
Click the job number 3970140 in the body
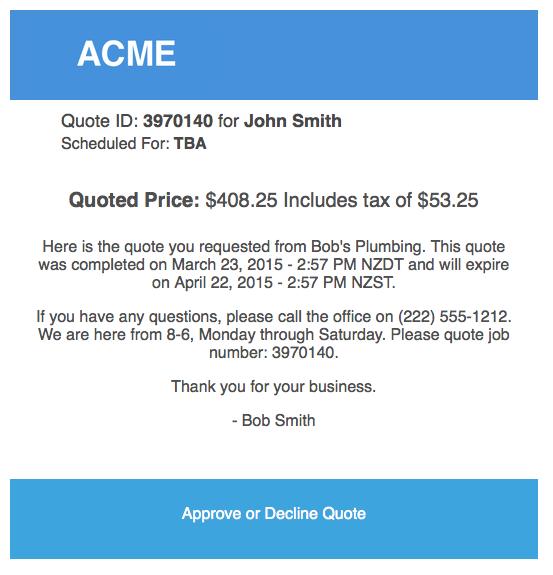coord(303,352)
